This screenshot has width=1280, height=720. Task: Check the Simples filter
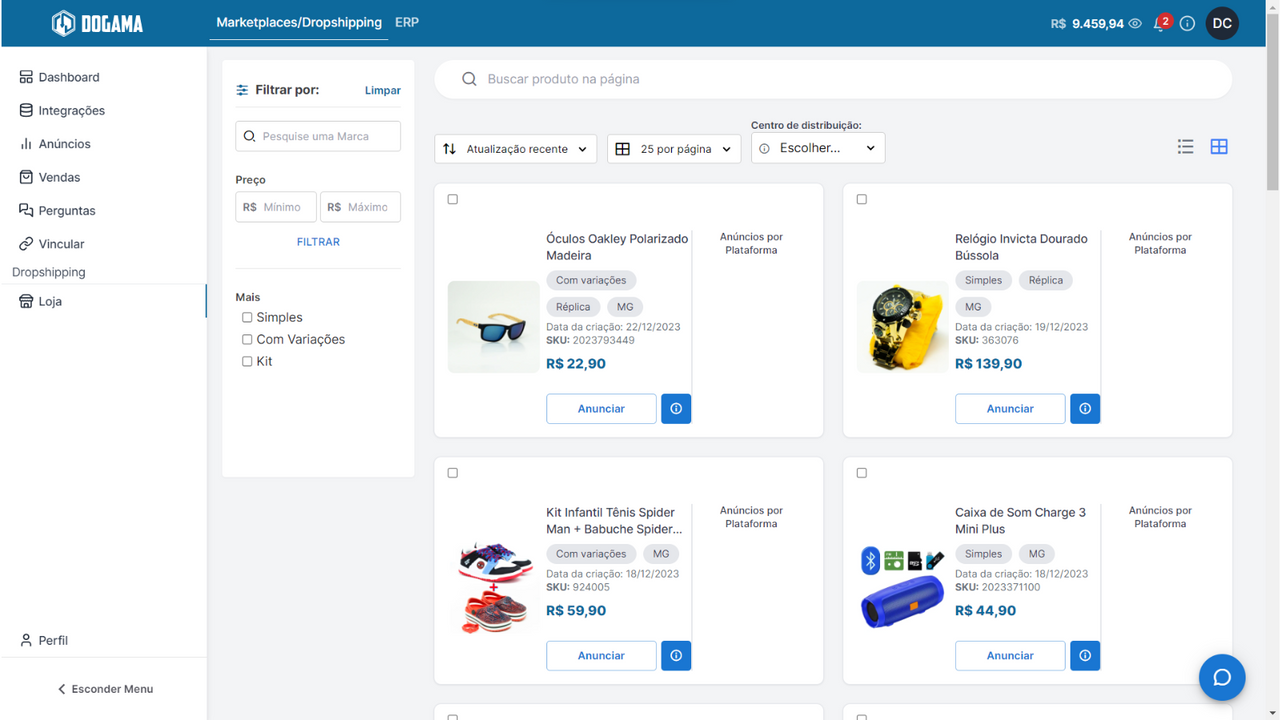[247, 318]
